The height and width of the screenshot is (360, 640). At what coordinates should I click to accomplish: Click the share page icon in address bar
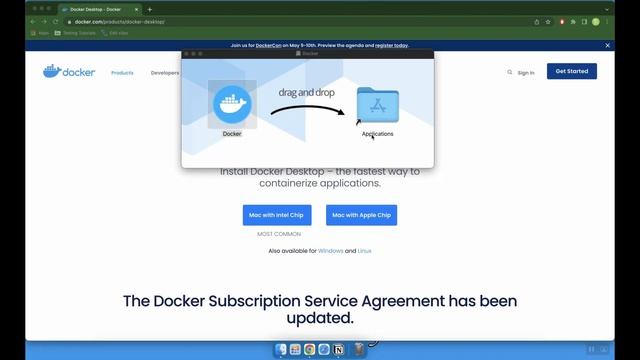click(537, 22)
